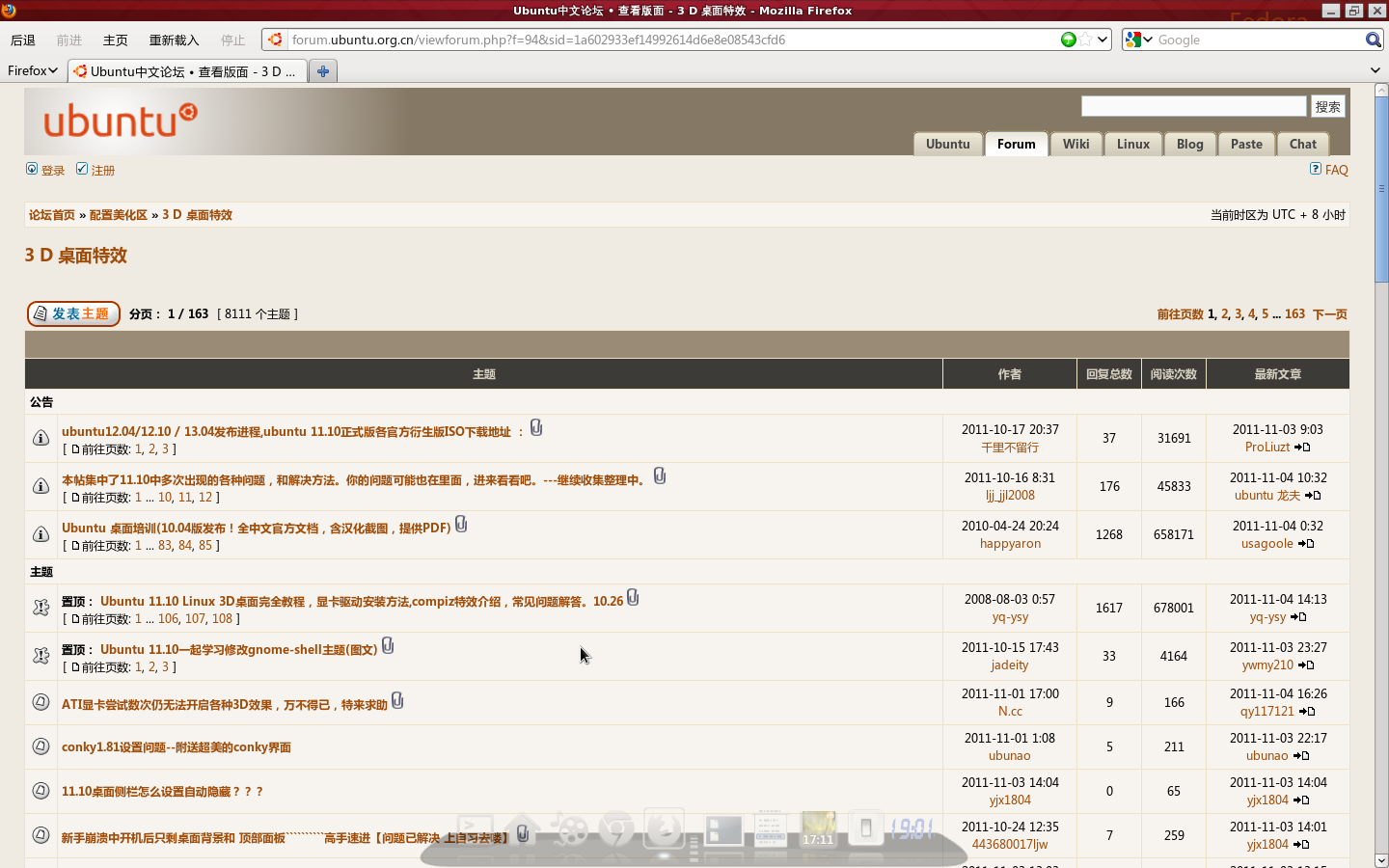Open the Paste site tab
Image resolution: width=1389 pixels, height=868 pixels.
(1246, 144)
